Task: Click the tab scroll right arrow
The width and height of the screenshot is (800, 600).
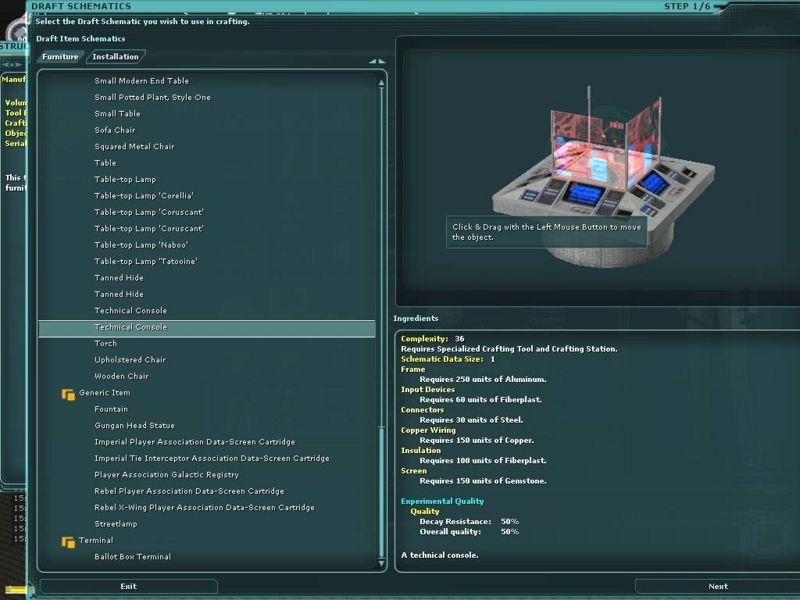Action: click(x=381, y=61)
